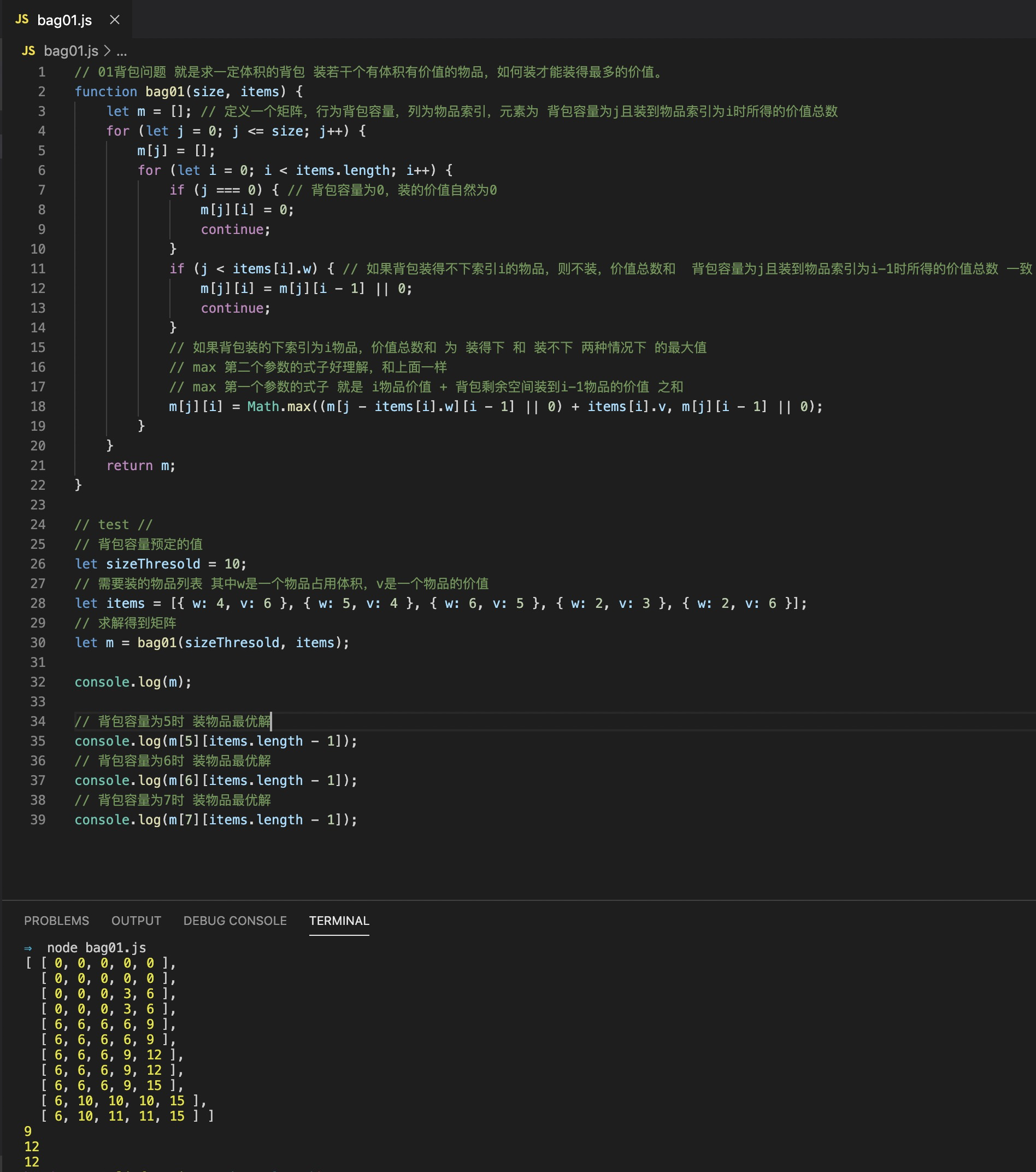Viewport: 1036px width, 1172px height.
Task: Click 'console.log(m);' on line 32
Action: tap(133, 682)
